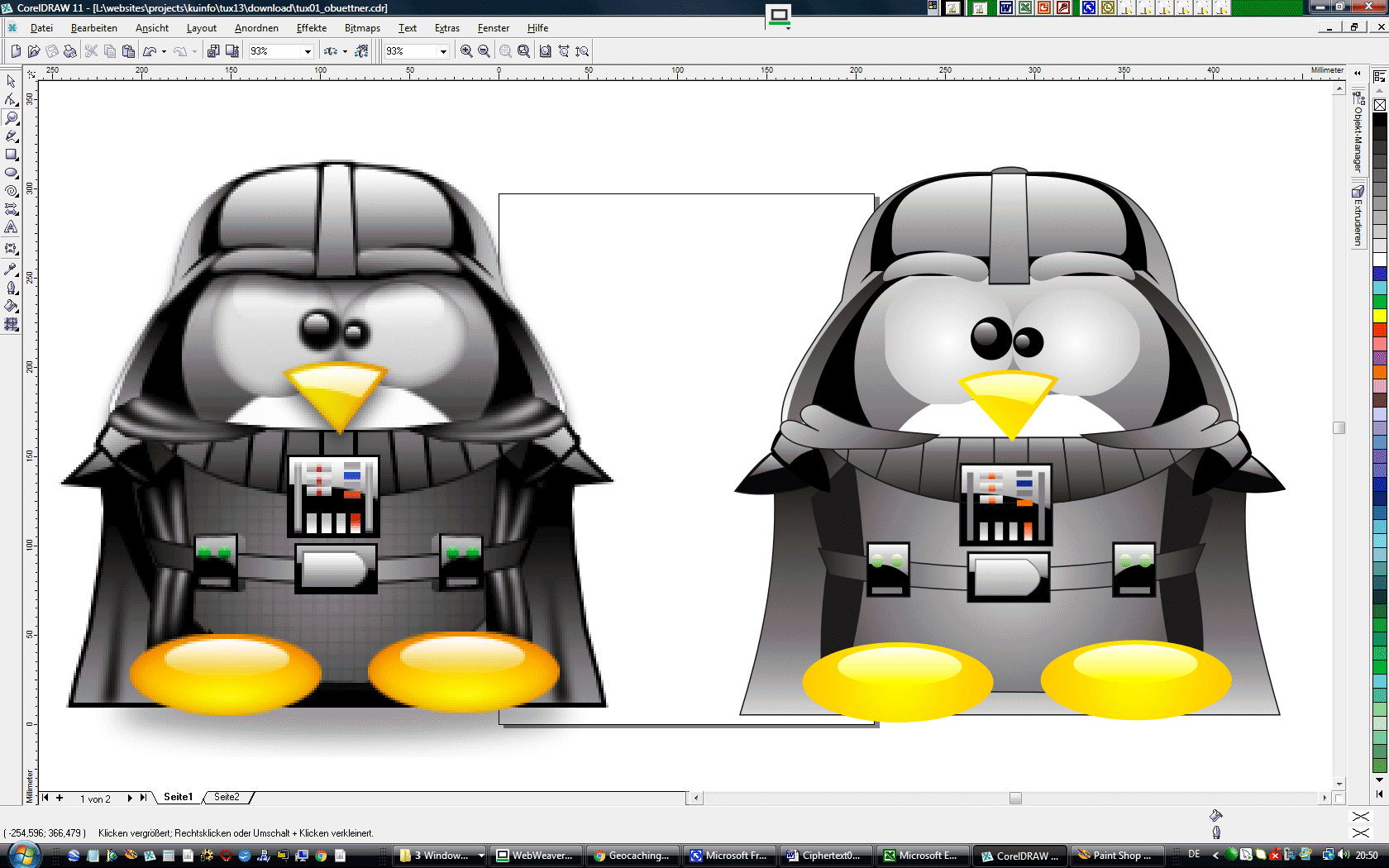Expand the docker panel arrows at top right
Viewport: 1389px width, 868px height.
(x=1358, y=73)
